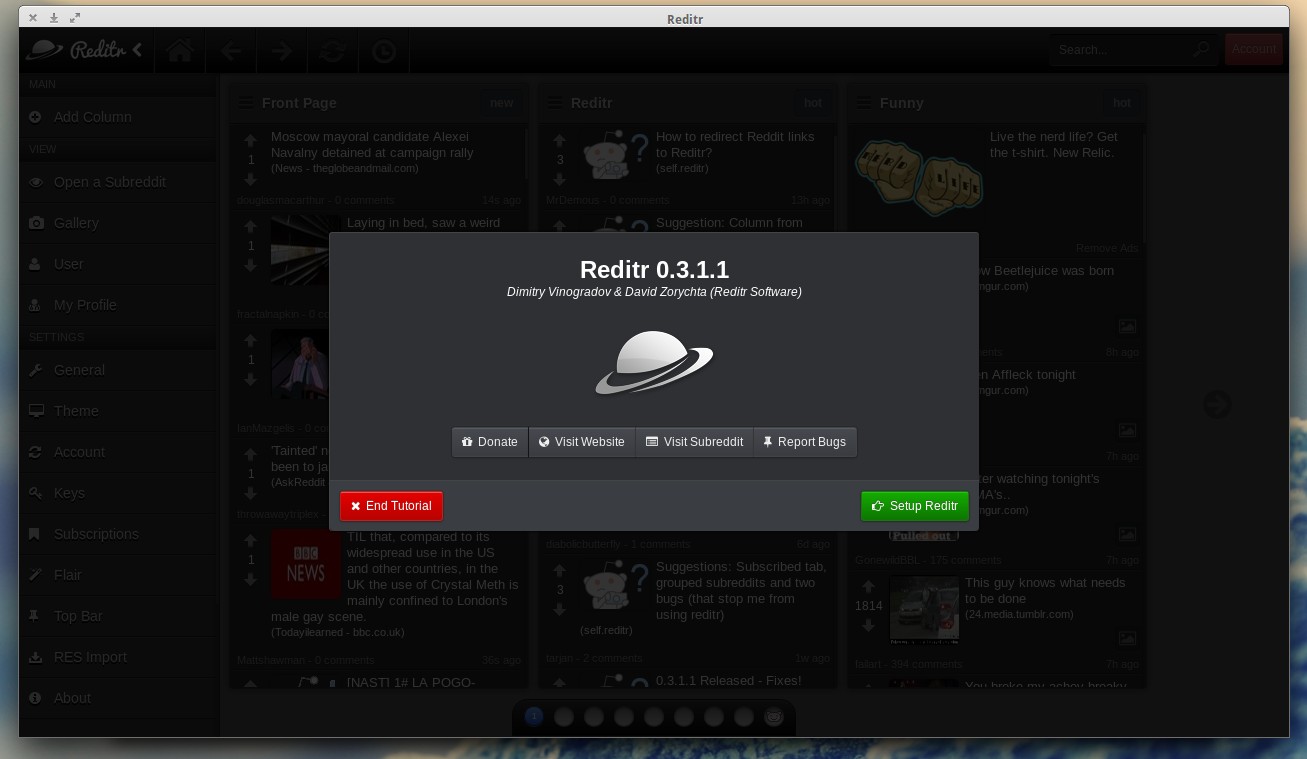This screenshot has height=759, width=1307.
Task: Click the Search input field
Action: click(x=1120, y=49)
